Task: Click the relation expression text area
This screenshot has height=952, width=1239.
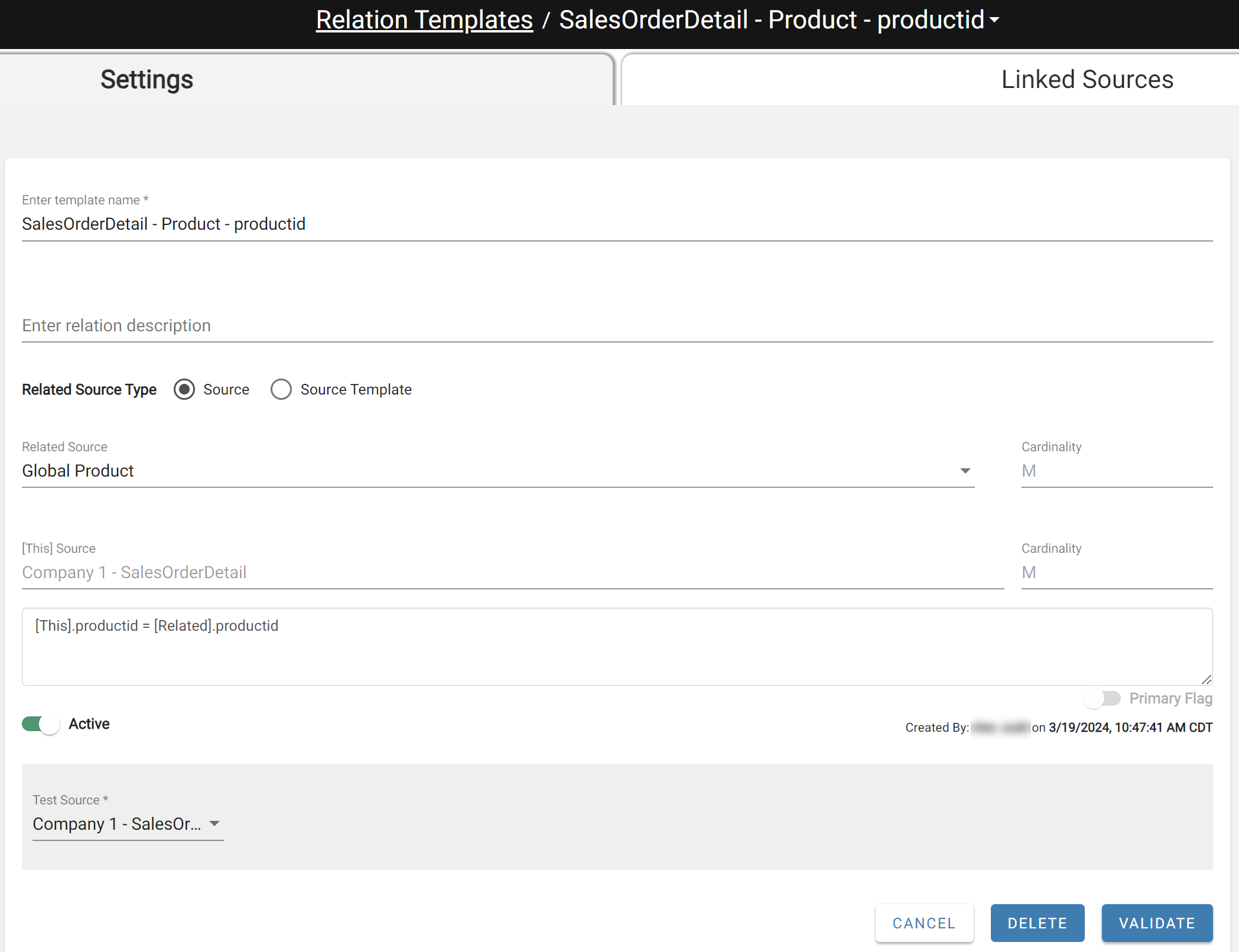Action: pos(617,647)
